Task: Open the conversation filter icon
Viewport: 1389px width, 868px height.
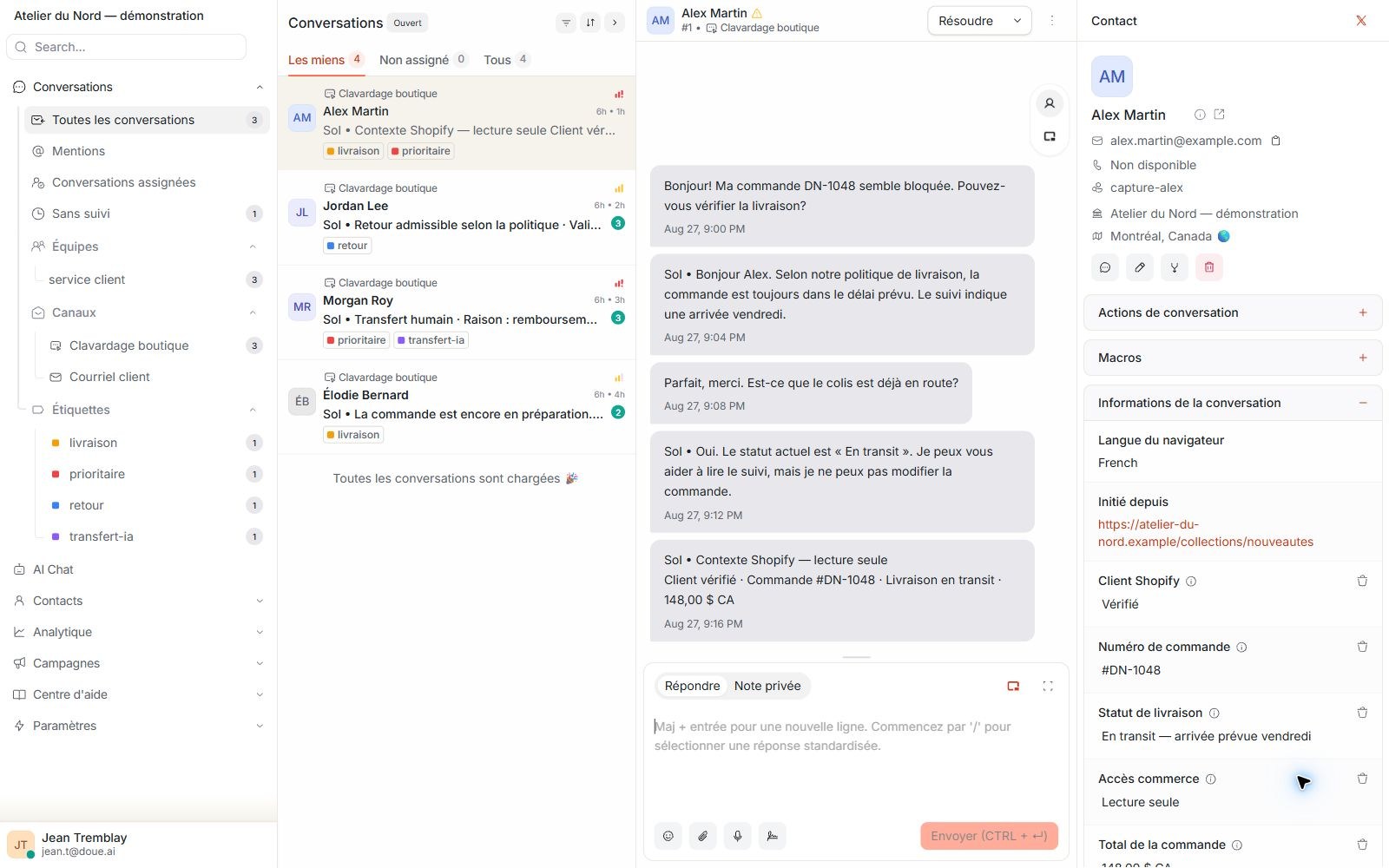Action: (x=566, y=23)
